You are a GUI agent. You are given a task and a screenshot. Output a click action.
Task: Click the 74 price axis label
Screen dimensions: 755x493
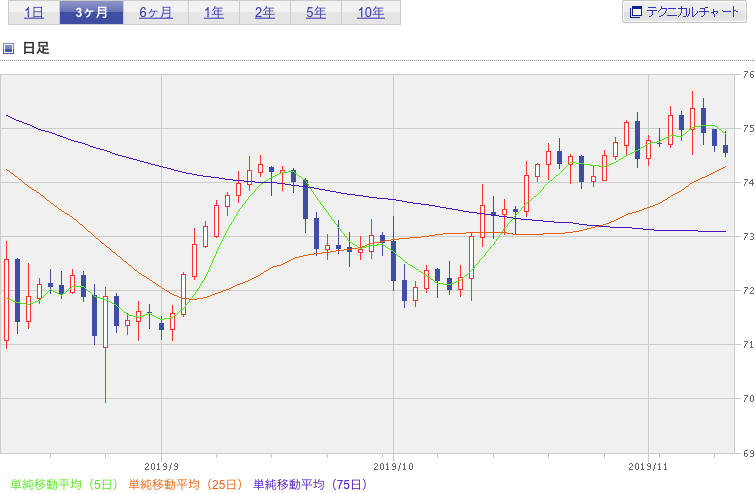click(x=748, y=182)
